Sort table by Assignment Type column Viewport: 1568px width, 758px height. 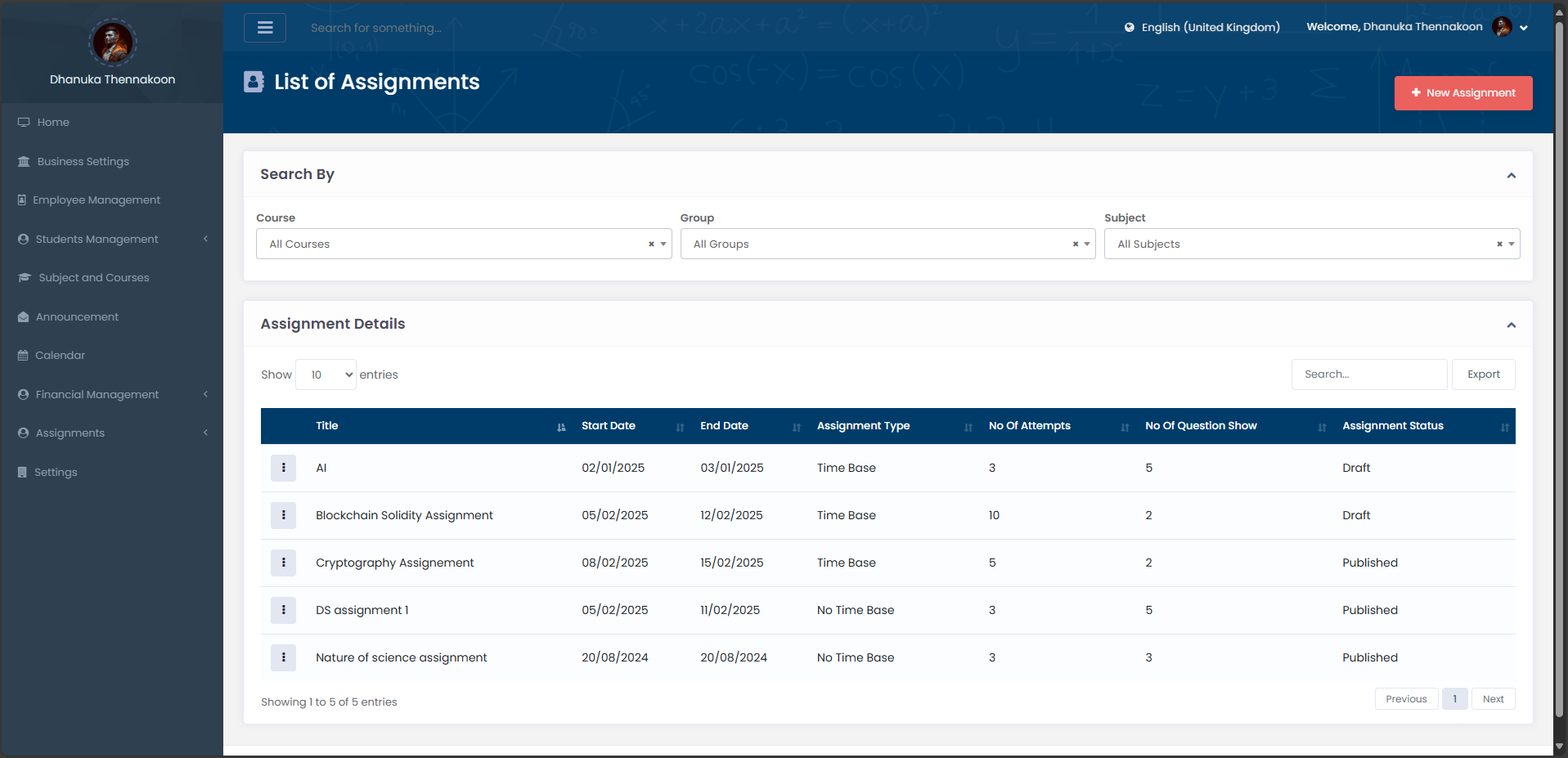point(893,426)
